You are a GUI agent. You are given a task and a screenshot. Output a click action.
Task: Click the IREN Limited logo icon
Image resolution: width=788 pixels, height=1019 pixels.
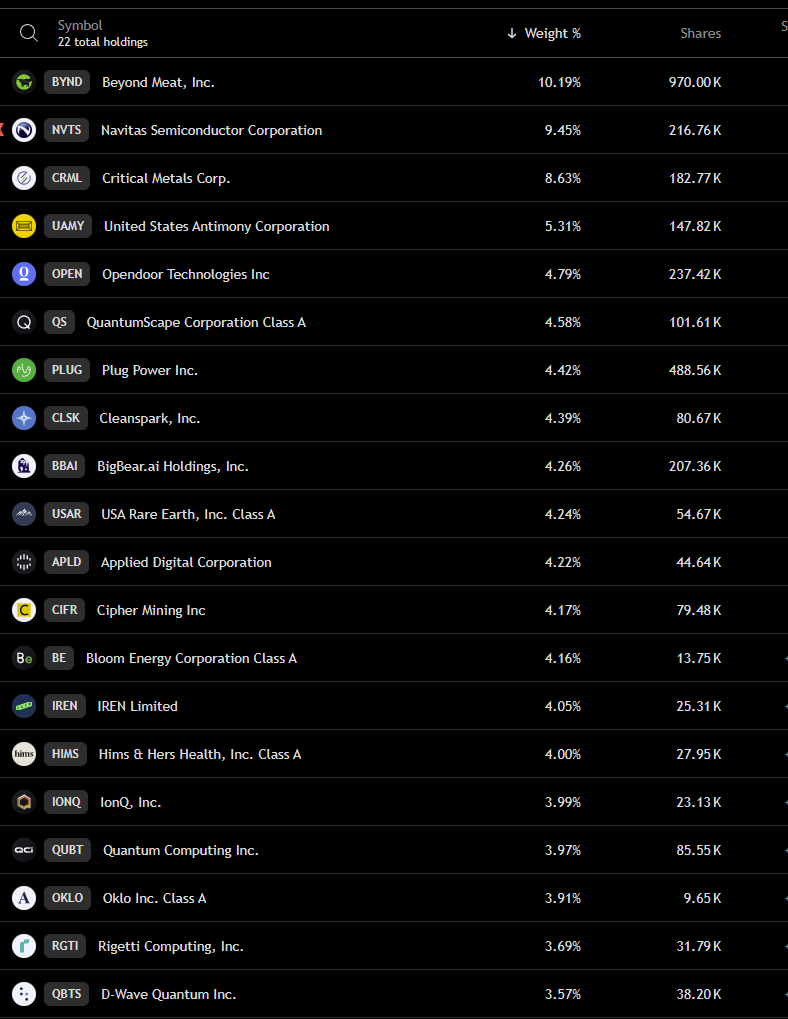pos(24,706)
